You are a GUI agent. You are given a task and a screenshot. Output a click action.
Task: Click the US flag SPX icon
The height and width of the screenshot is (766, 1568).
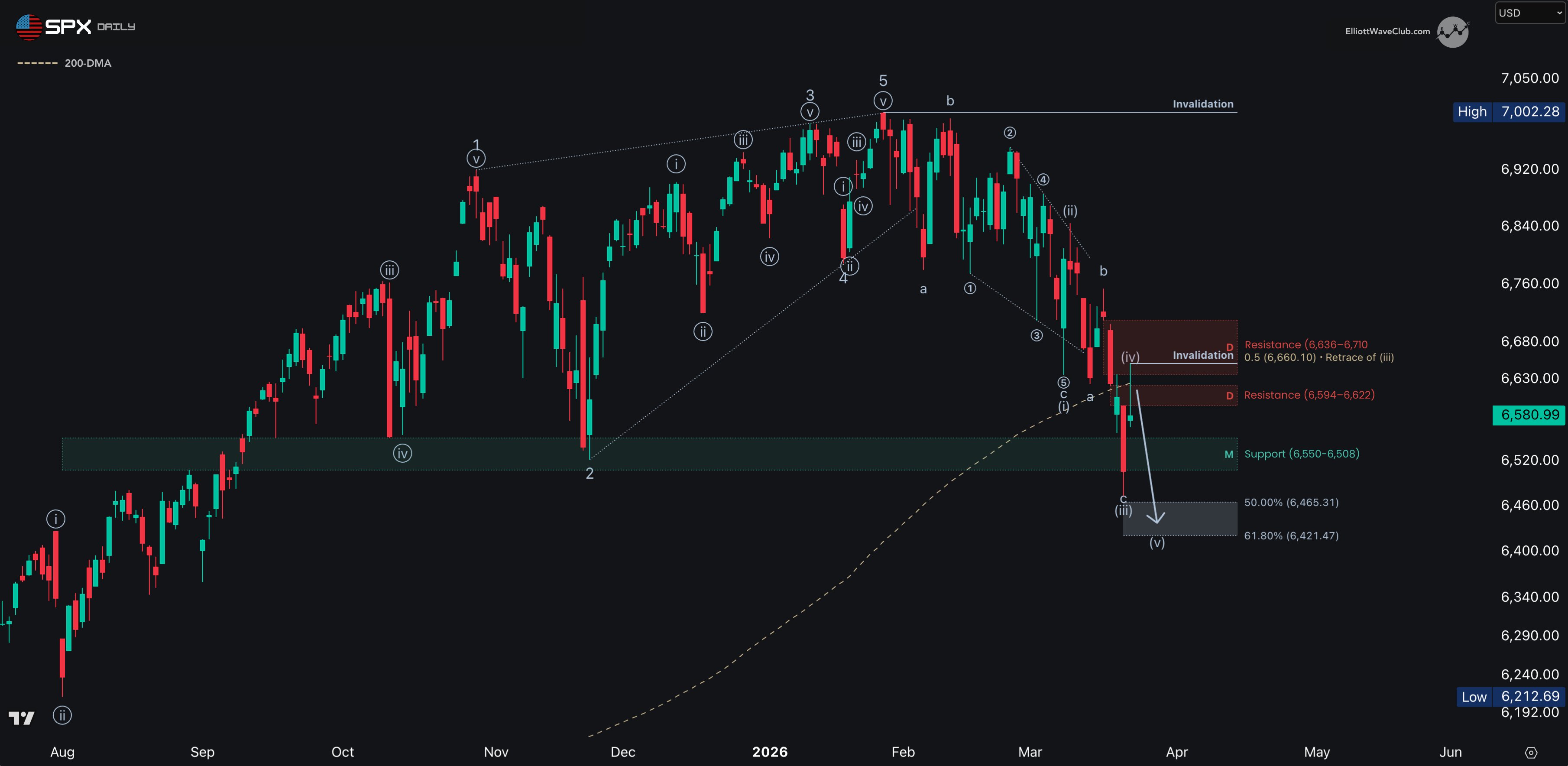[28, 27]
